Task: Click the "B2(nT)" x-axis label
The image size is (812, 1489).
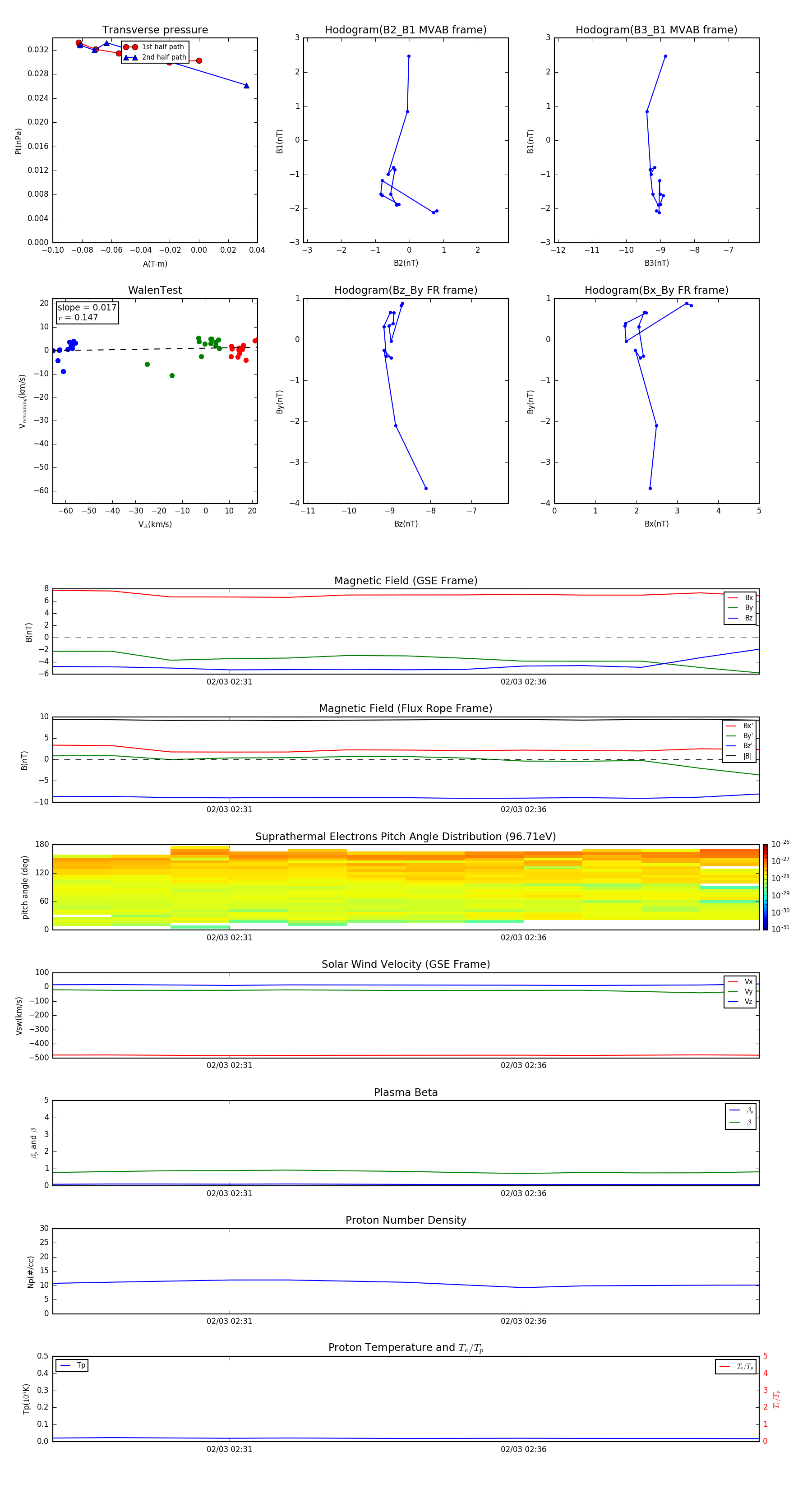Action: (406, 263)
